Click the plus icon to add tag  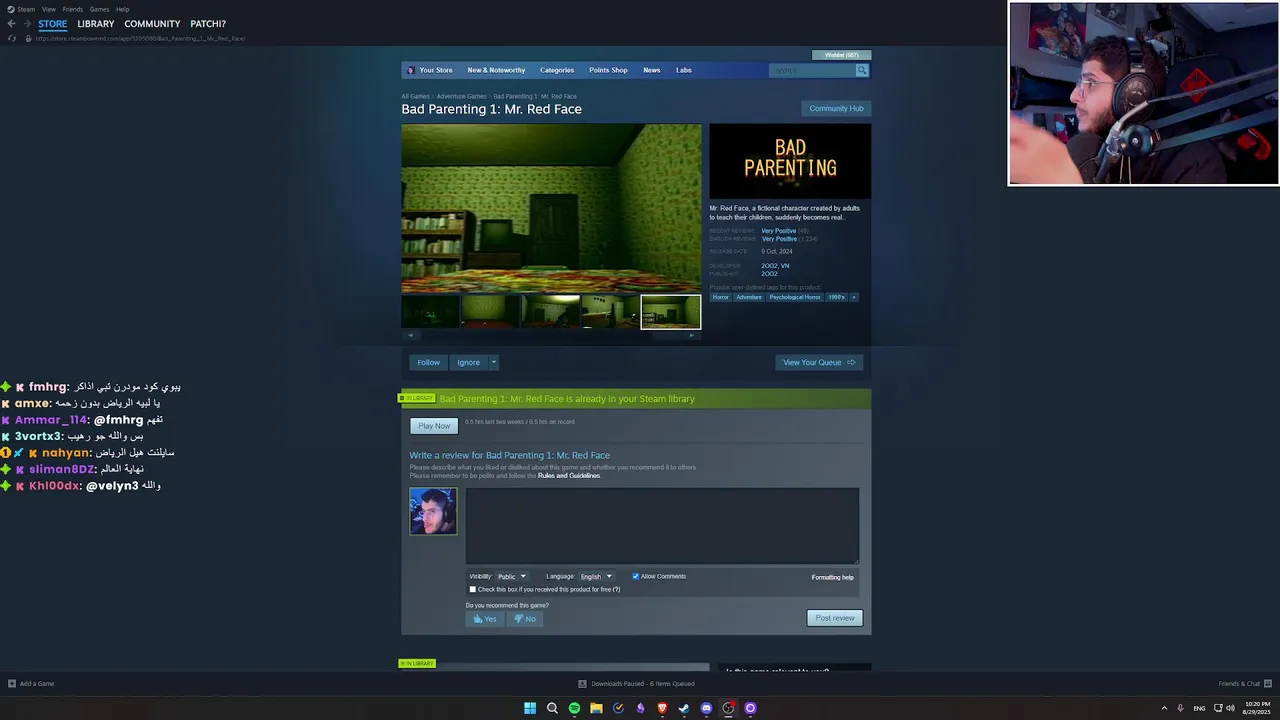click(x=853, y=297)
